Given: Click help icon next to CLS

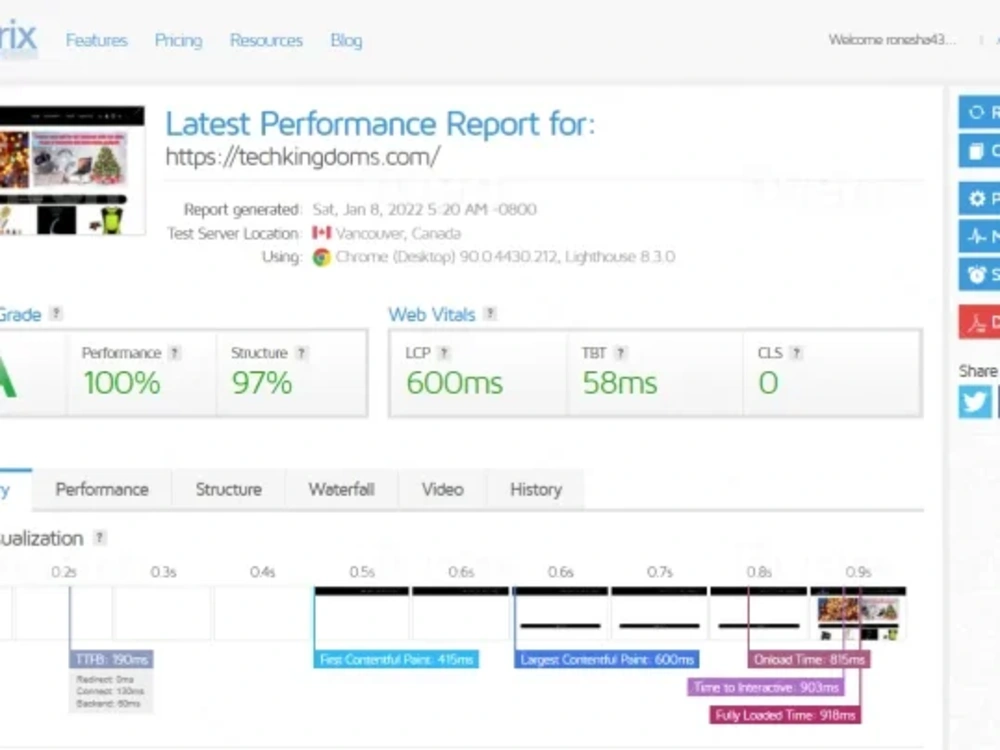Looking at the screenshot, I should coord(796,353).
